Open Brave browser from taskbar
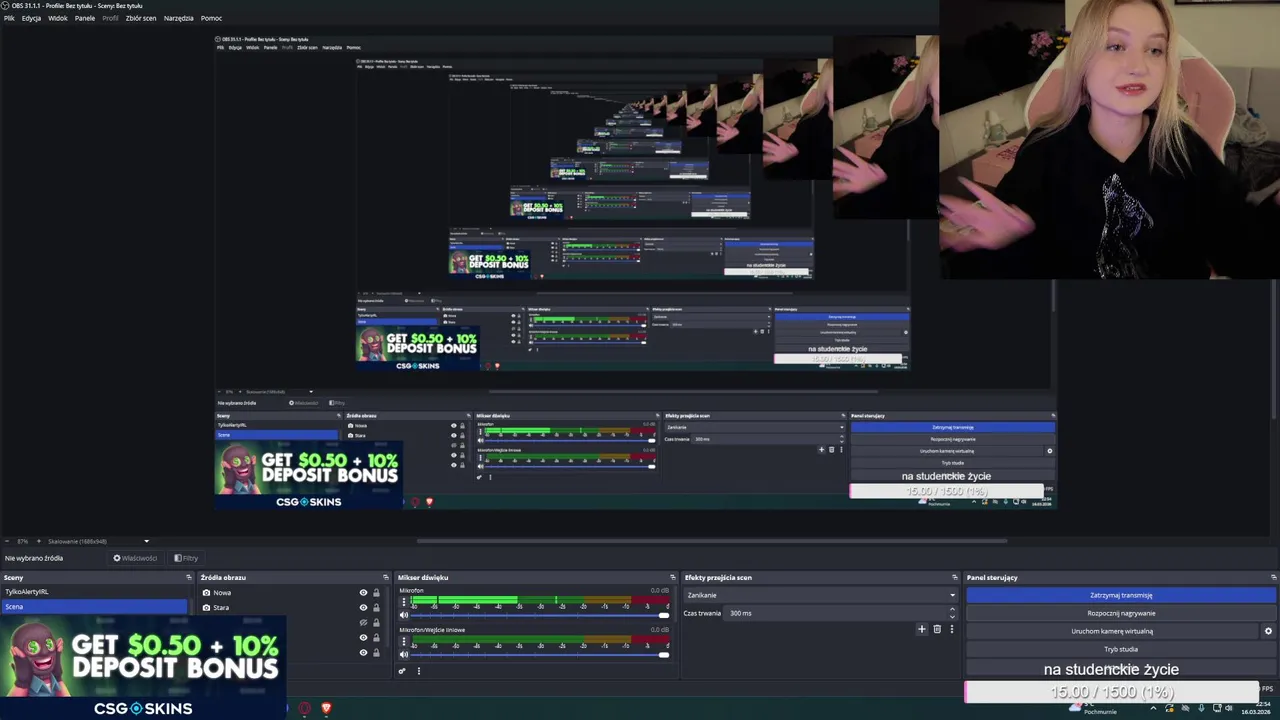The image size is (1280, 720). (326, 708)
